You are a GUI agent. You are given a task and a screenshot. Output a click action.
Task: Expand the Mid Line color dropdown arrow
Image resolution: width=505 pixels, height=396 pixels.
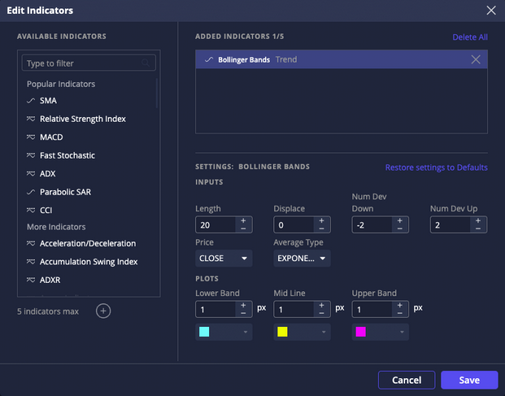pyautogui.click(x=324, y=332)
